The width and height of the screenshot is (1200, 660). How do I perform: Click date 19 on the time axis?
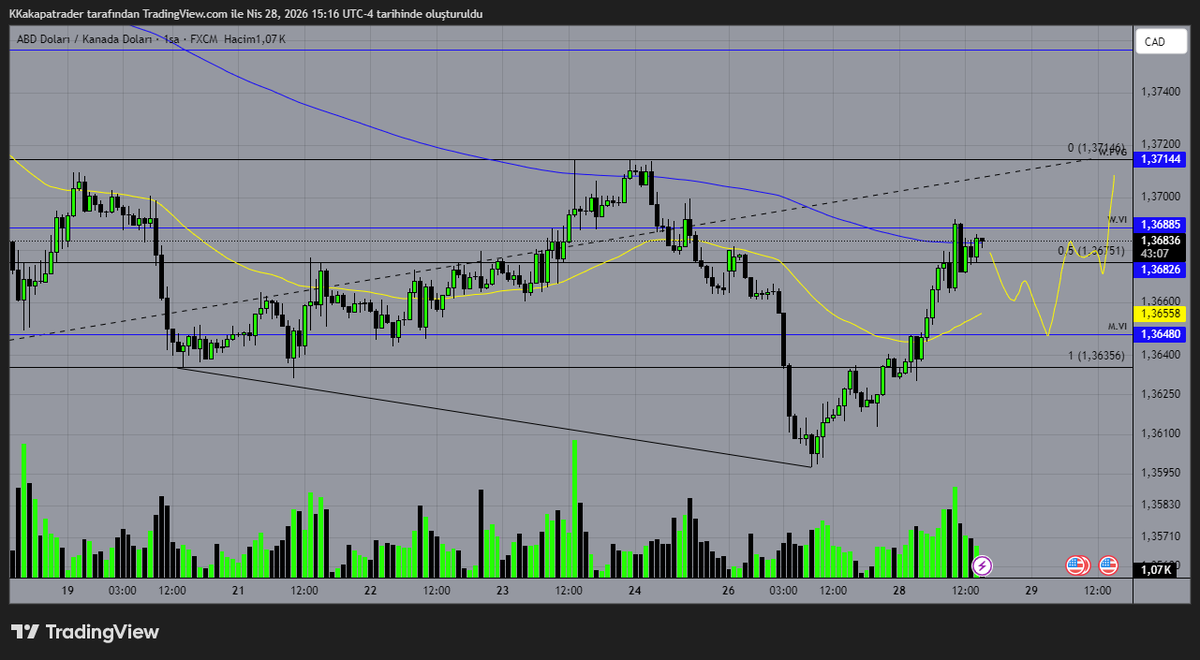point(67,591)
